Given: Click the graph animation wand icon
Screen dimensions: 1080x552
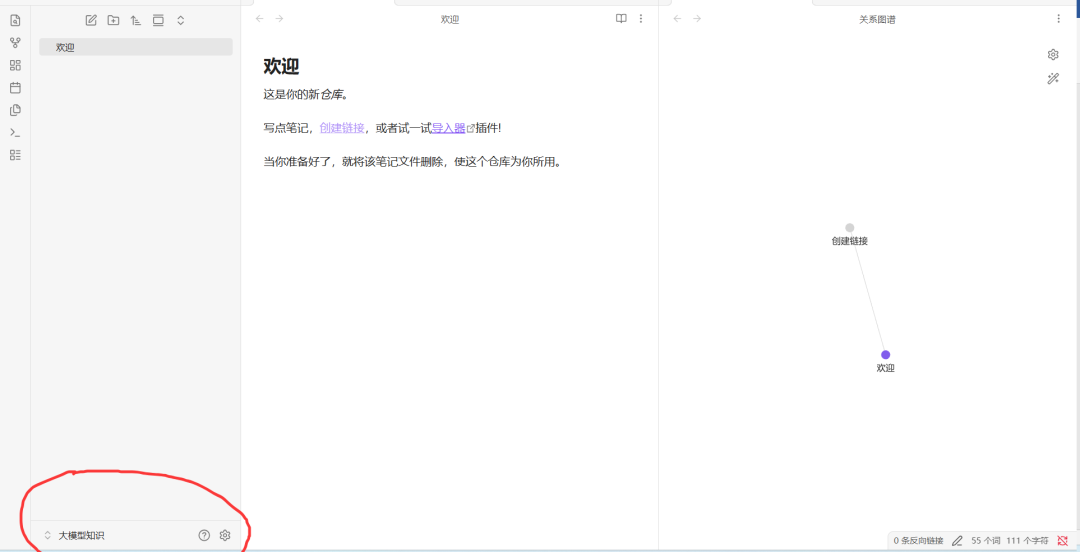Looking at the screenshot, I should pos(1052,79).
